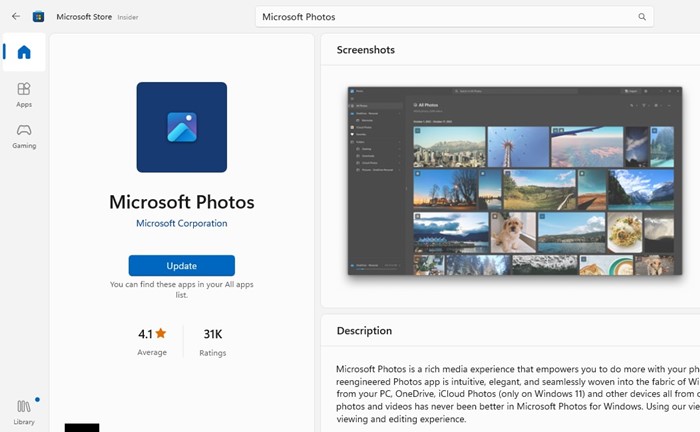Click the Description section heading
Screen dimensions: 700x432
tap(364, 331)
